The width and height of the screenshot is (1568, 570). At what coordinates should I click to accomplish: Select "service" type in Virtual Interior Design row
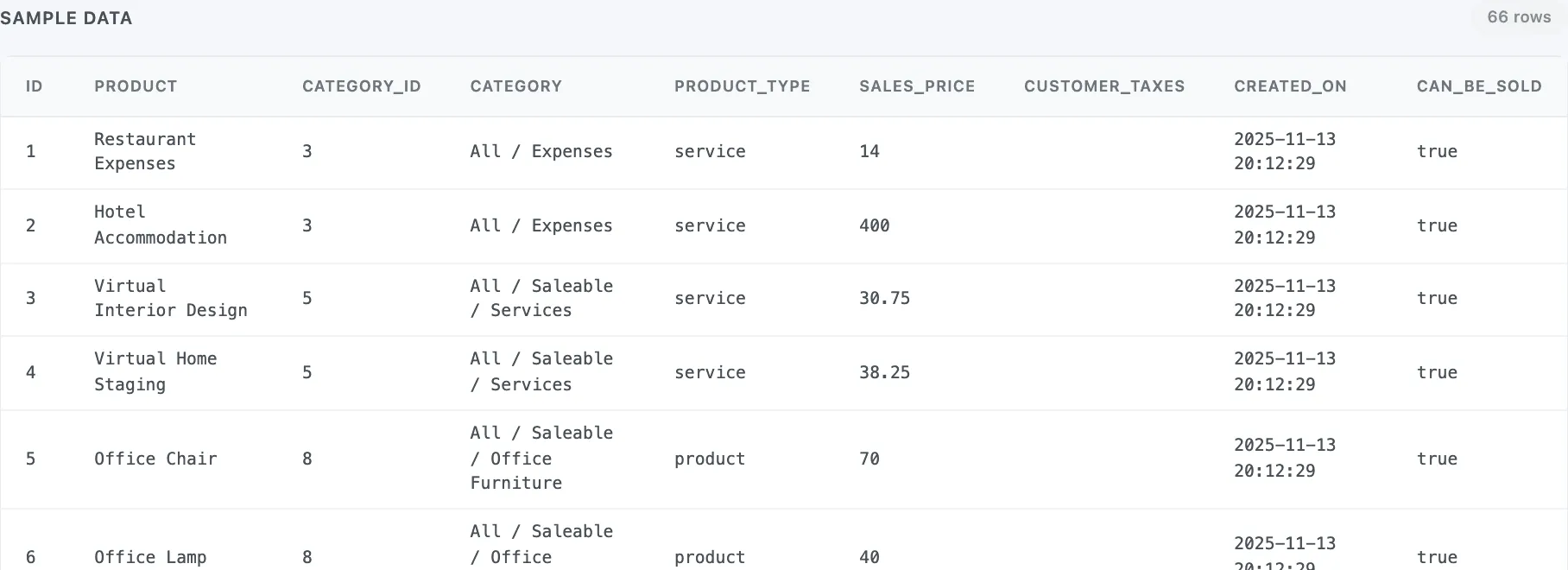click(x=710, y=298)
